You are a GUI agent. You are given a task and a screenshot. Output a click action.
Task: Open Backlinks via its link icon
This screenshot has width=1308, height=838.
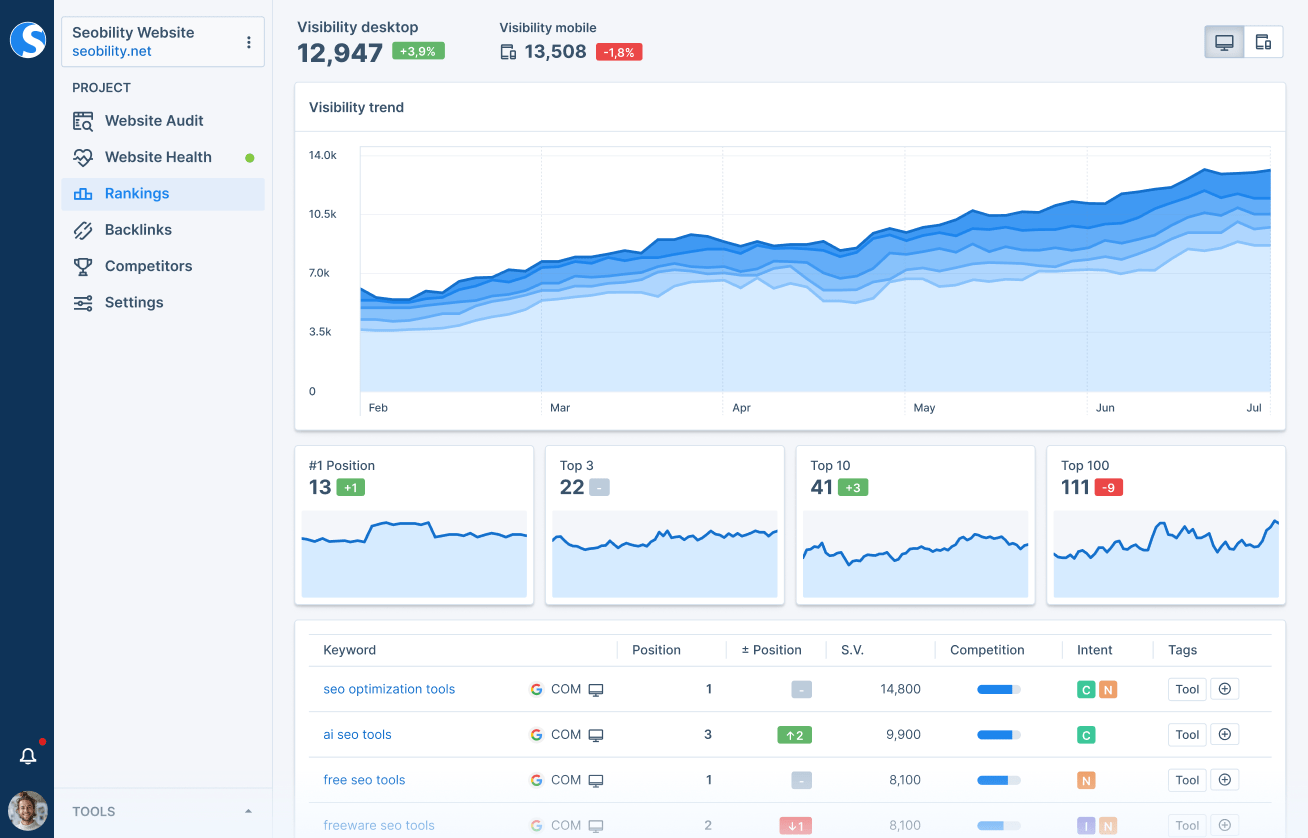point(84,229)
